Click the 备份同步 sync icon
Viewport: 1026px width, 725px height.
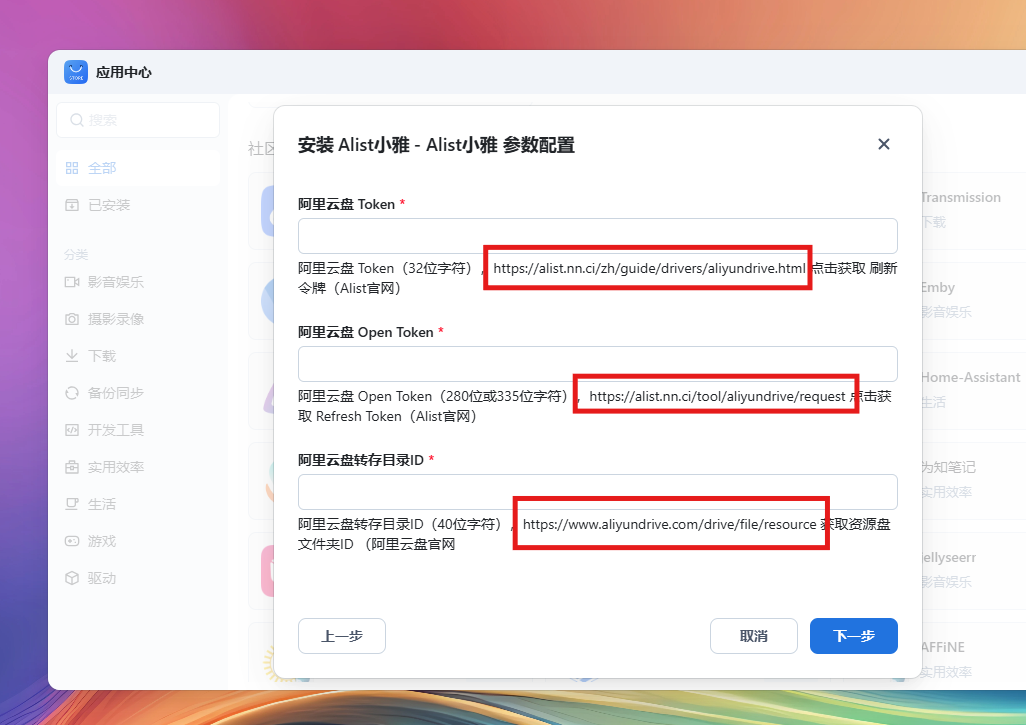pyautogui.click(x=72, y=393)
